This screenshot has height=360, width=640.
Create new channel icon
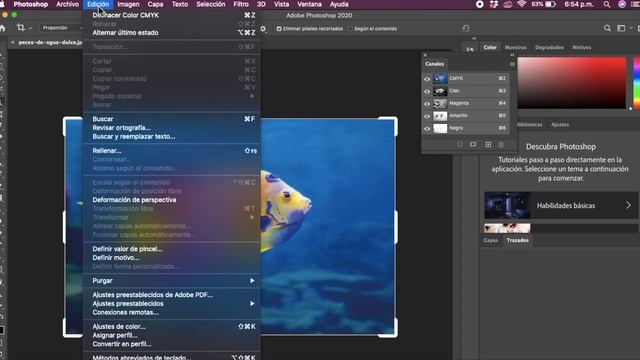488,144
